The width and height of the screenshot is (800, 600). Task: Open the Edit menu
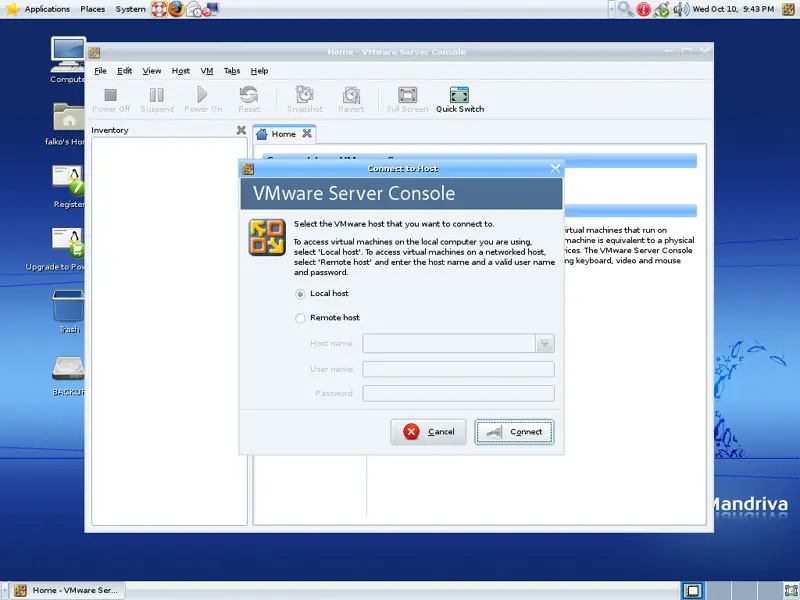(x=124, y=71)
